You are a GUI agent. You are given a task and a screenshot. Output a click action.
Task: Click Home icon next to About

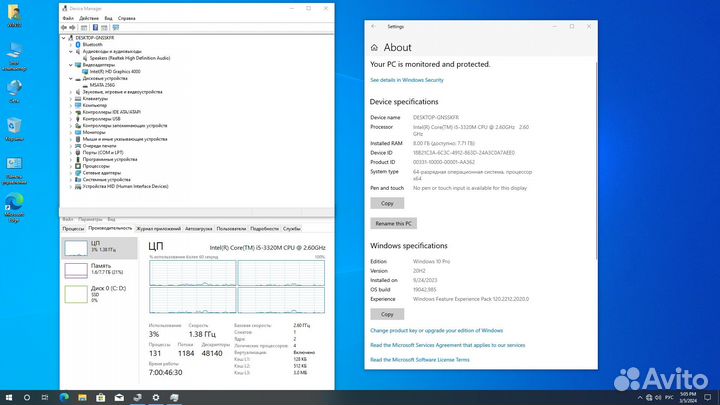(374, 48)
